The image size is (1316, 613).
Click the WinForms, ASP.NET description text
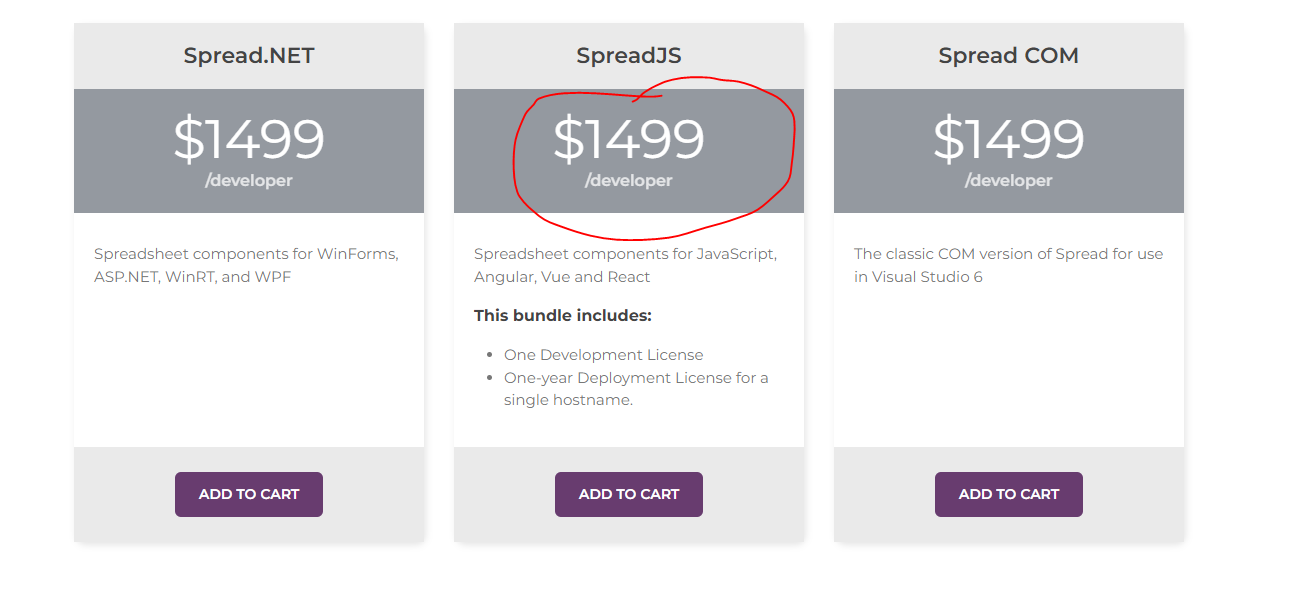point(246,265)
